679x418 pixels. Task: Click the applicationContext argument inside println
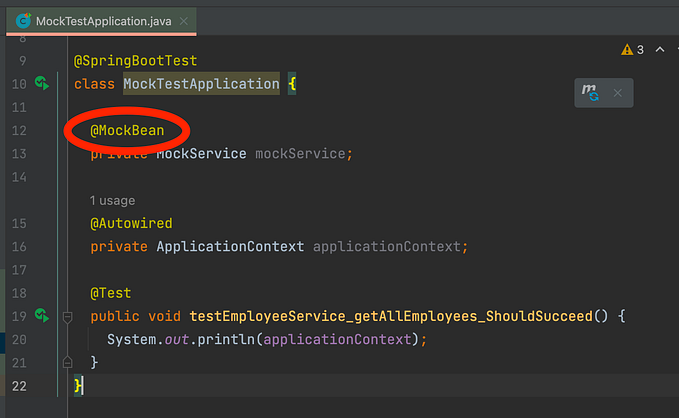(x=337, y=339)
